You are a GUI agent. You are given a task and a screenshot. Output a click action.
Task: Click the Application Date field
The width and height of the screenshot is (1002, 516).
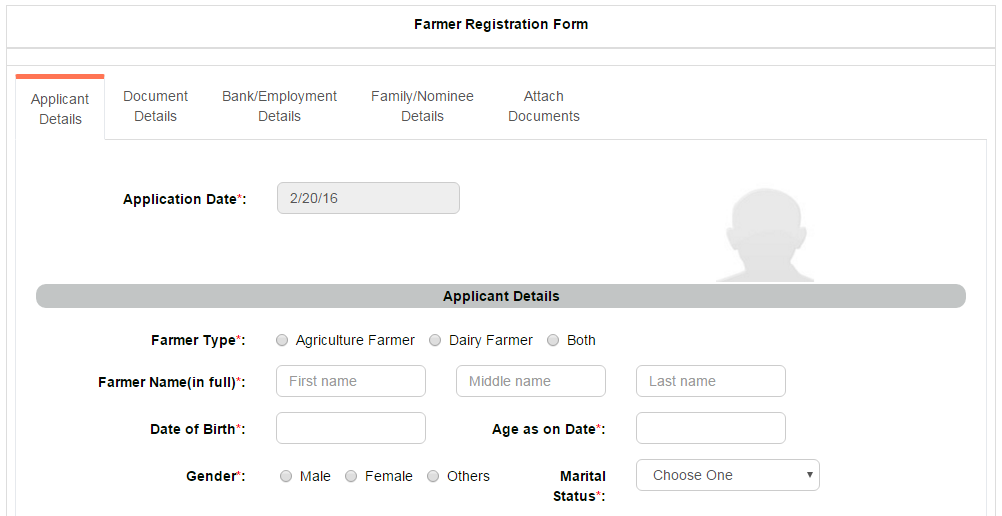pyautogui.click(x=368, y=198)
